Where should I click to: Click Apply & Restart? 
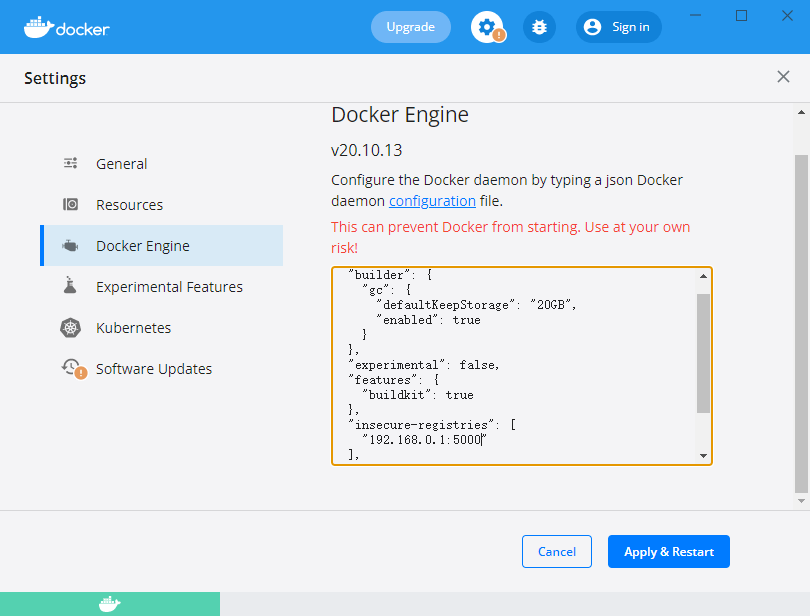(668, 551)
